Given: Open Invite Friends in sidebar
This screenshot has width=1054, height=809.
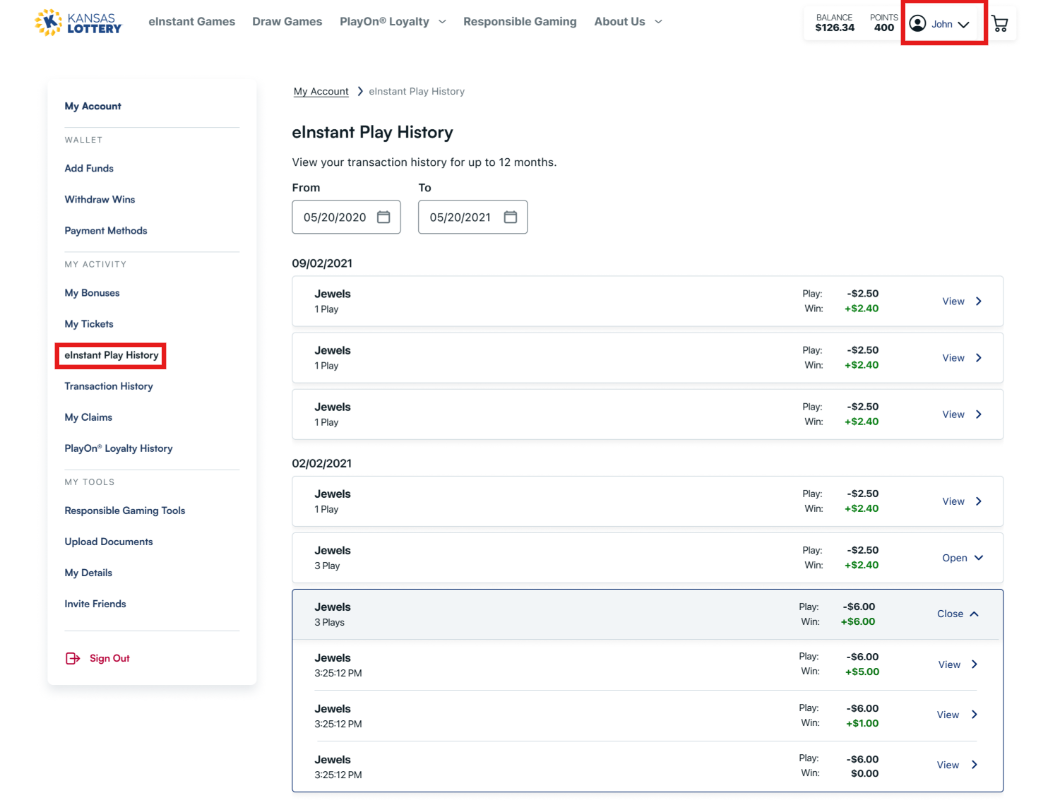Looking at the screenshot, I should (x=95, y=603).
